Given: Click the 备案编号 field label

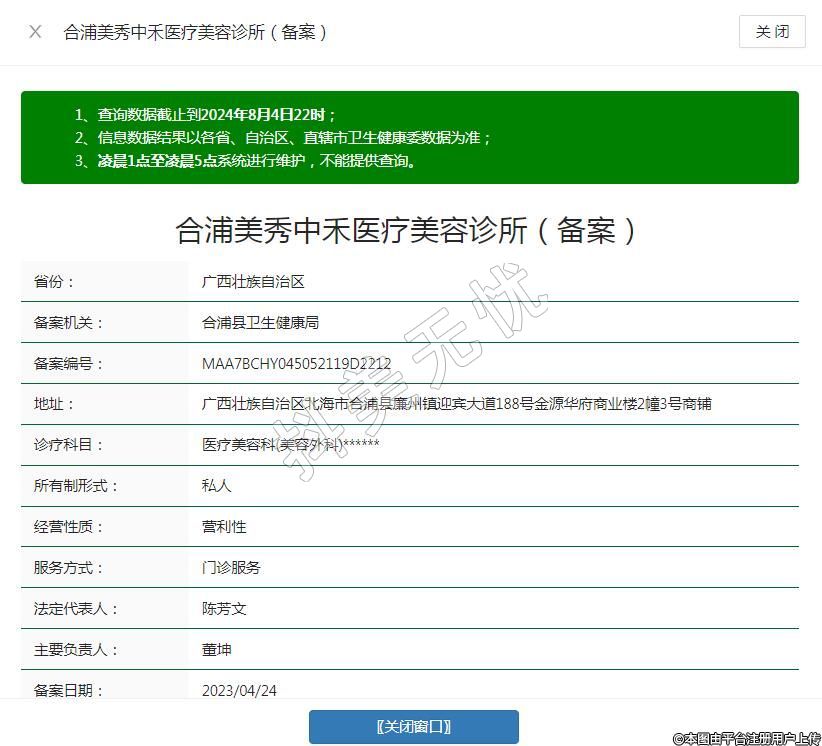Looking at the screenshot, I should point(69,364).
